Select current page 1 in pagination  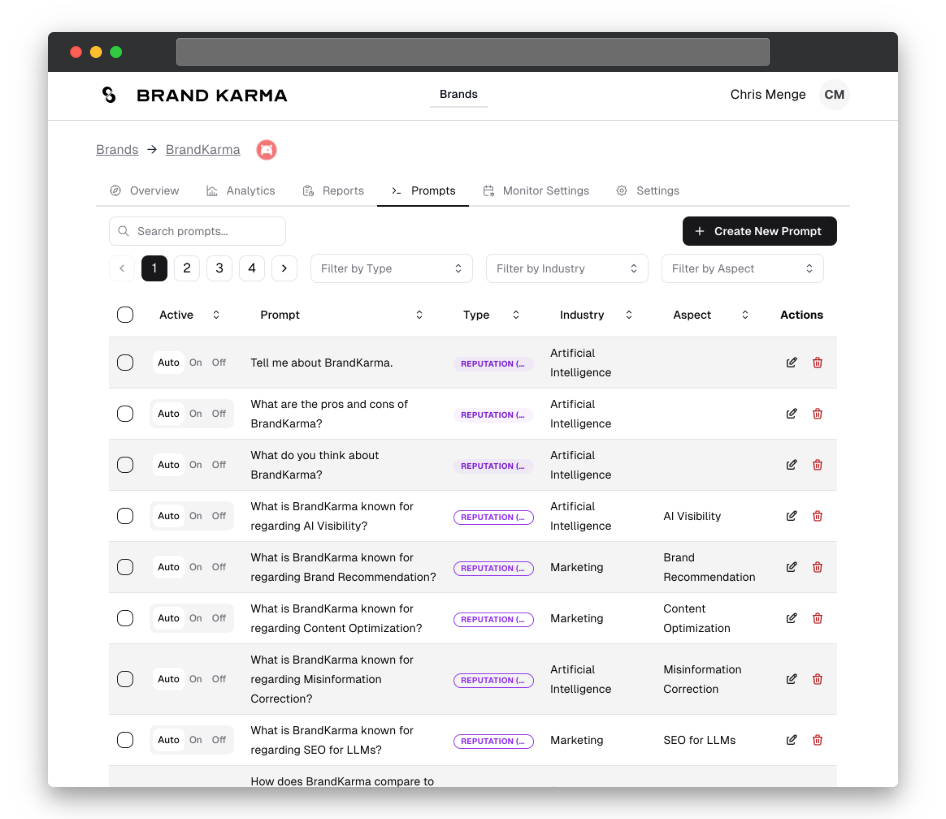(154, 269)
